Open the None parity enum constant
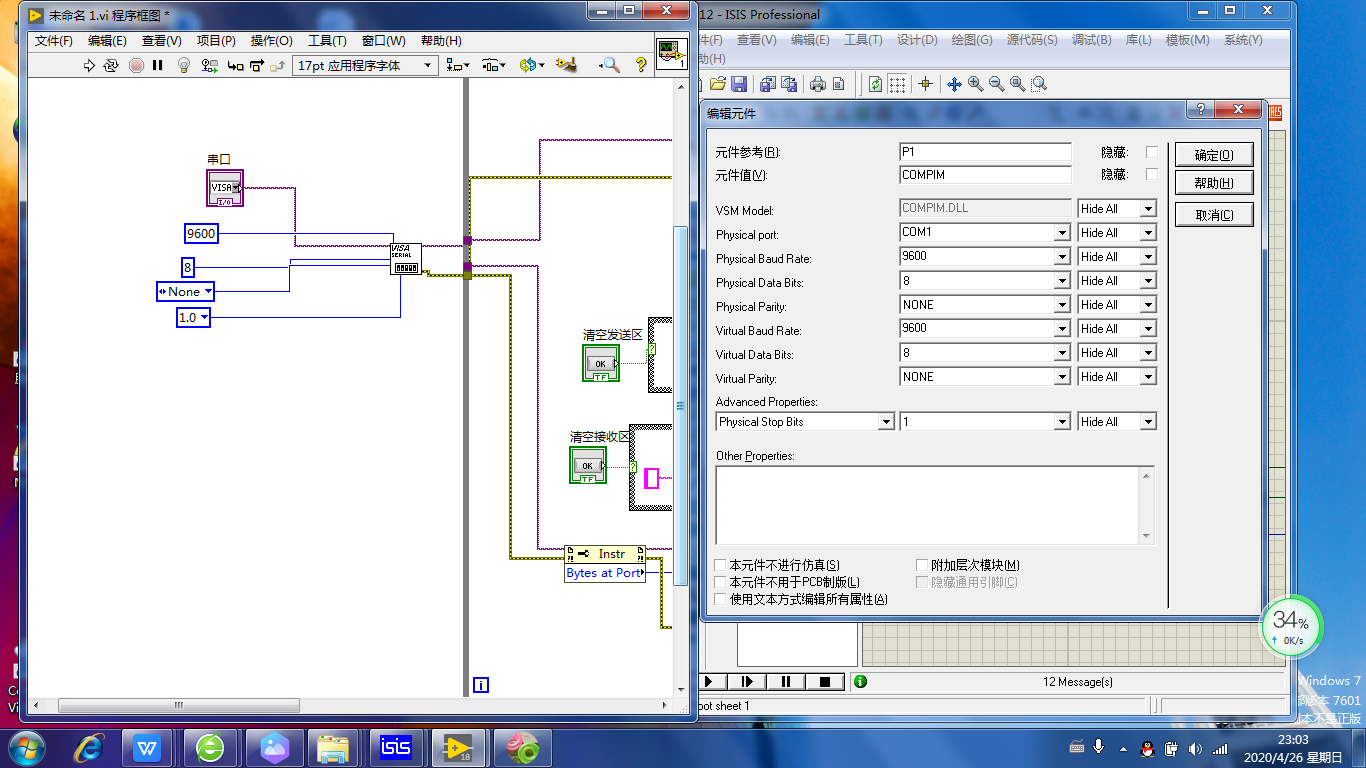The width and height of the screenshot is (1366, 768). point(186,291)
